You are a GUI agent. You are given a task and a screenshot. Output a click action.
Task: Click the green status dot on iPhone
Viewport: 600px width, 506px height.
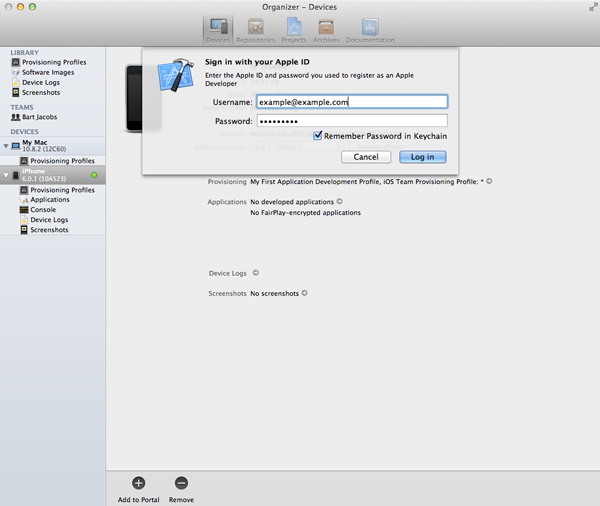pos(94,175)
